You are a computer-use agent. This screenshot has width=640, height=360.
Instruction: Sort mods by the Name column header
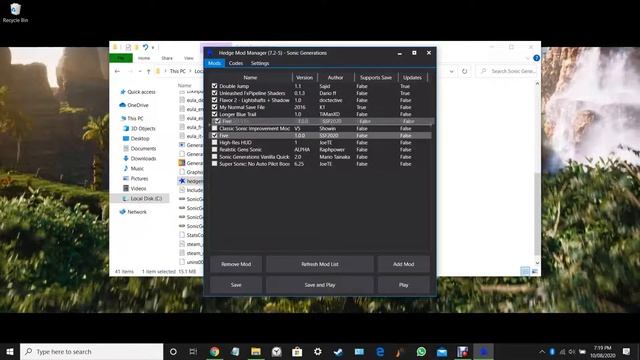click(x=250, y=78)
